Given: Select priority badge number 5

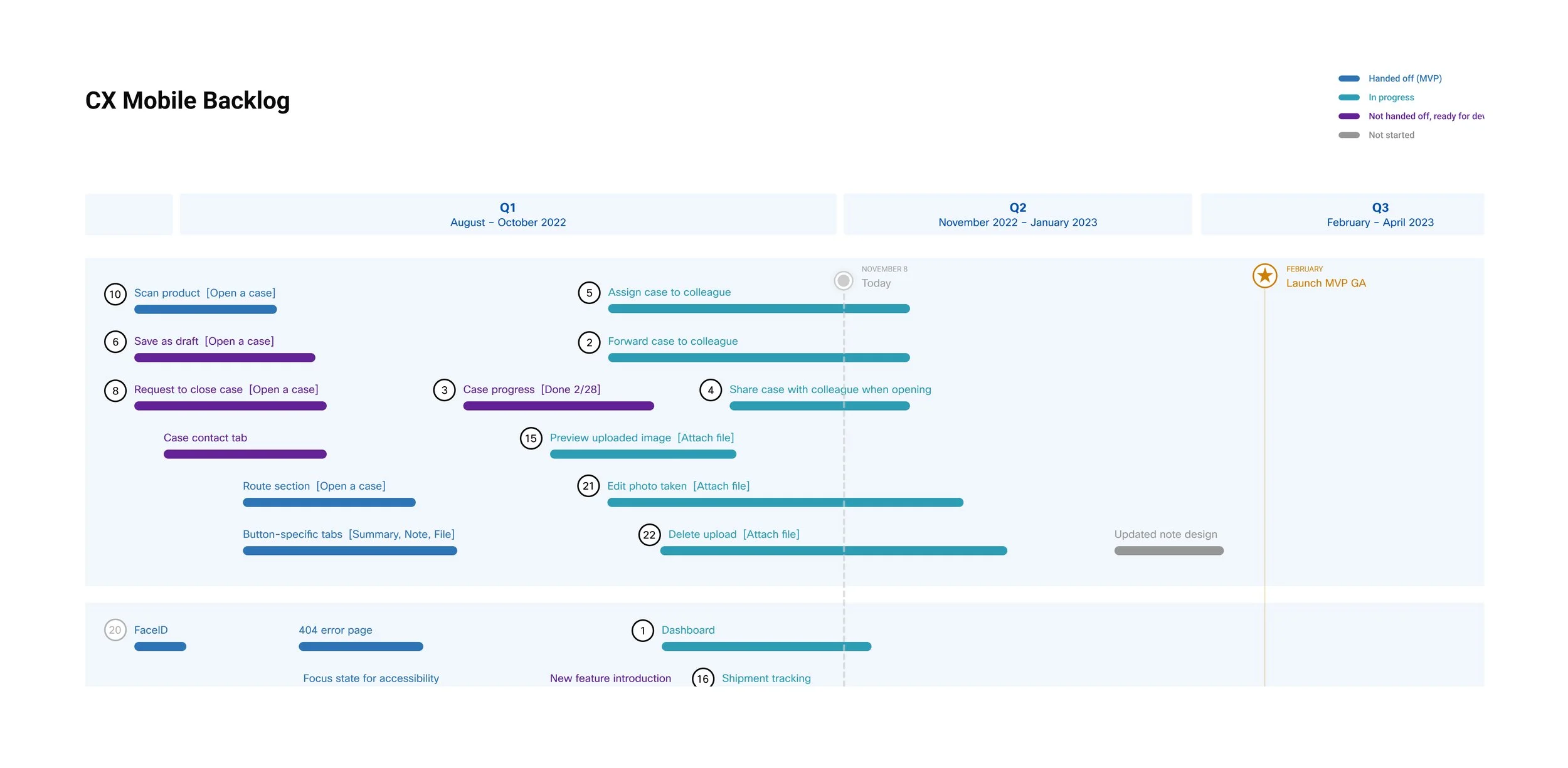Looking at the screenshot, I should (589, 293).
